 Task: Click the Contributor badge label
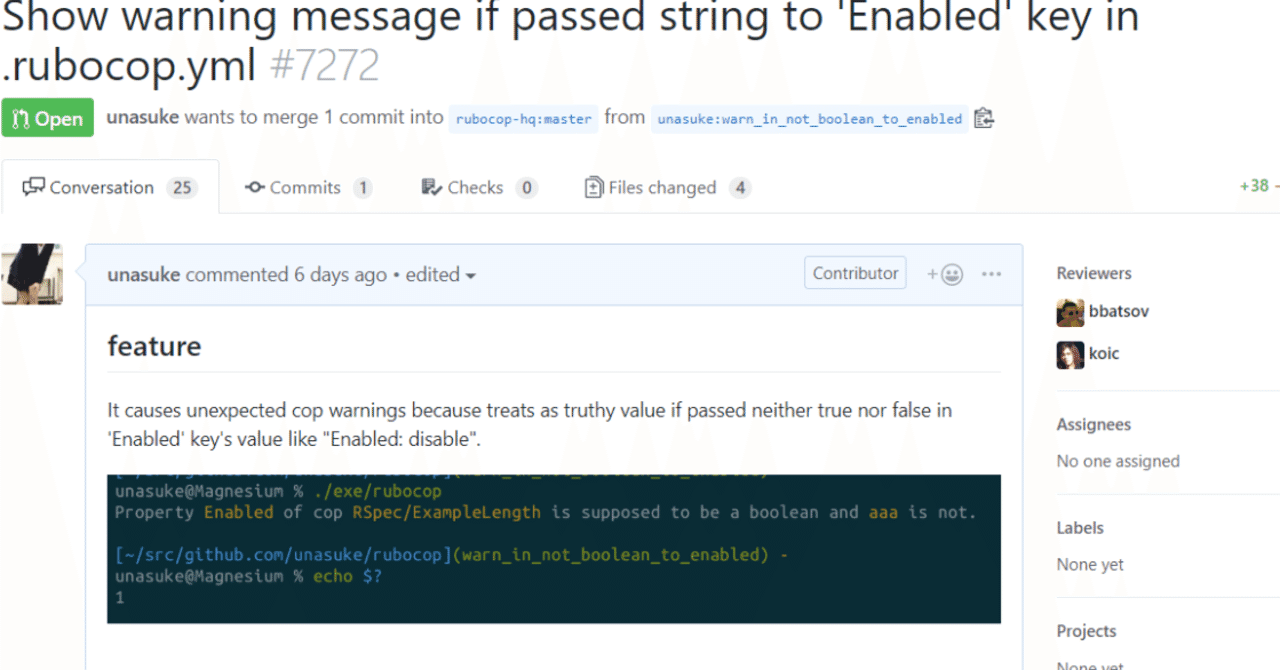[855, 273]
